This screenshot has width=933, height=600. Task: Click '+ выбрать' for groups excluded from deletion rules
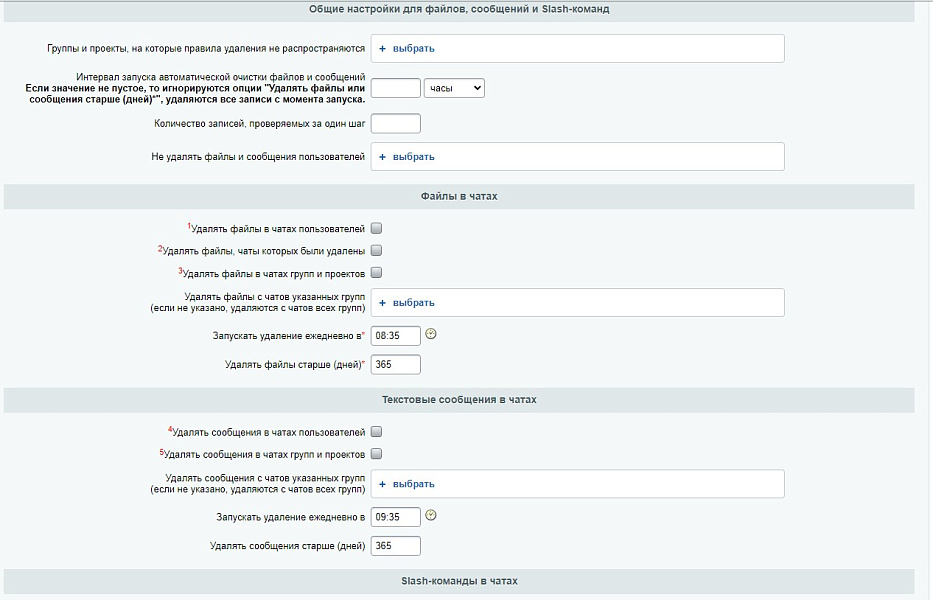point(407,48)
